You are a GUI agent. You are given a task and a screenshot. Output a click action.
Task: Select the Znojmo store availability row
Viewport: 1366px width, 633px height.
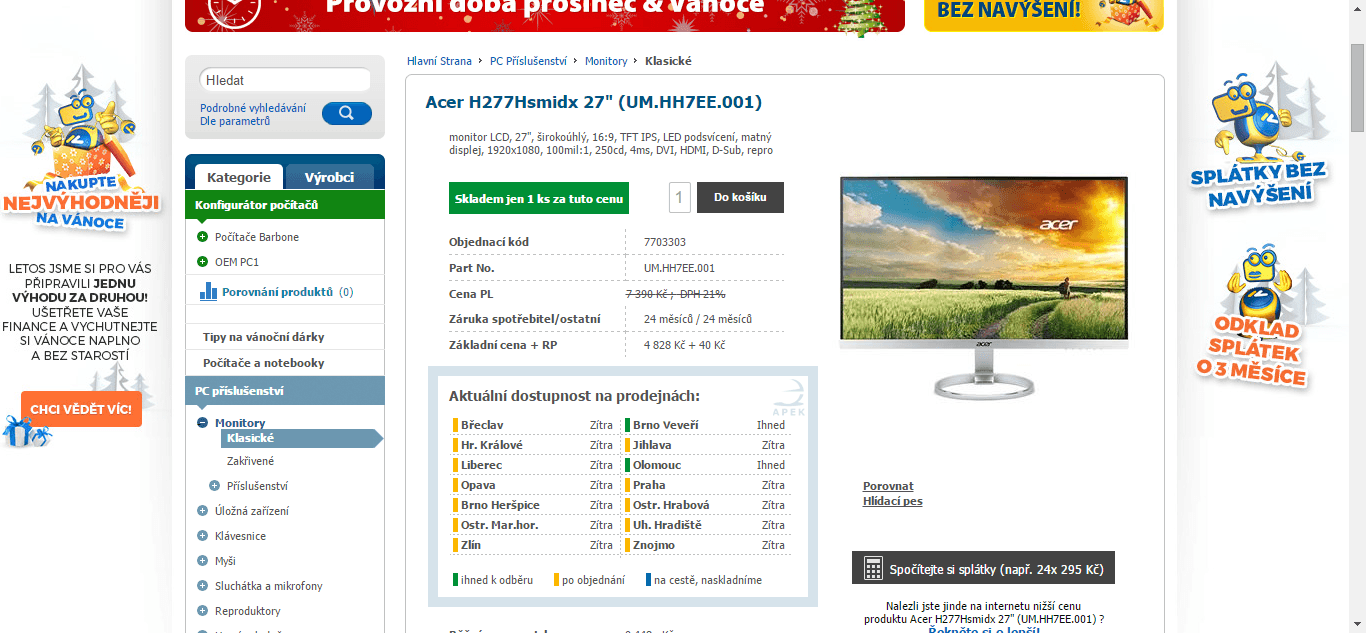pos(706,545)
